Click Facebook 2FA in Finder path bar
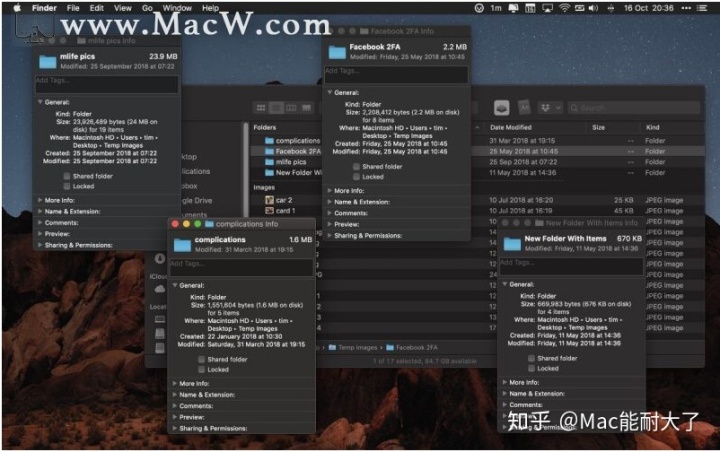Screen dimensions: 720x452 [x=412, y=347]
